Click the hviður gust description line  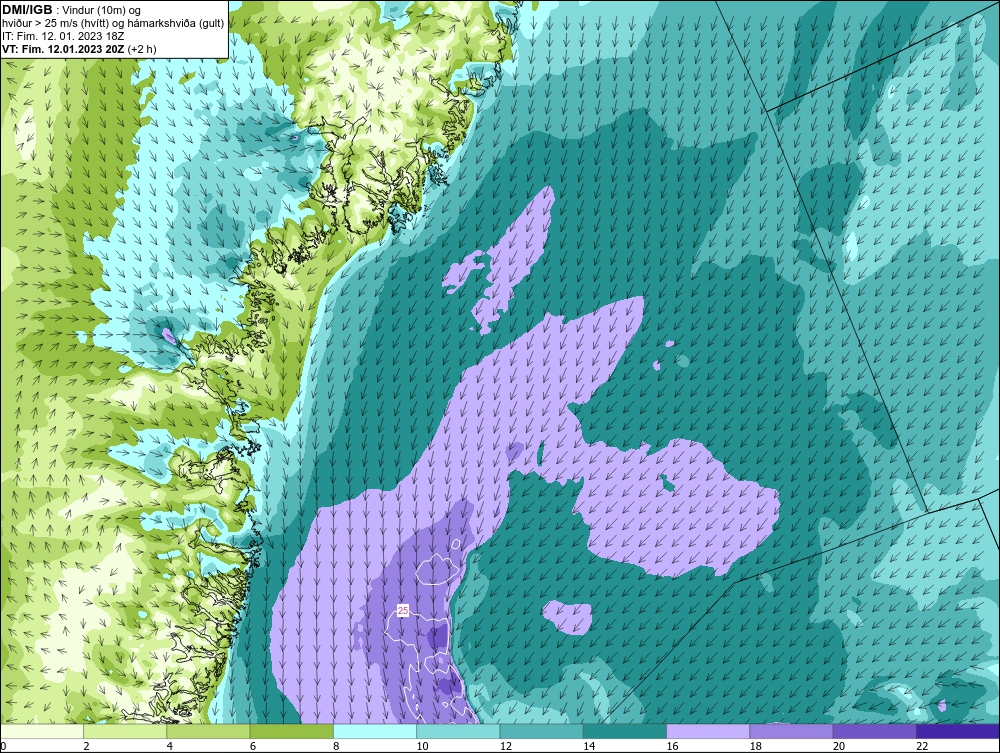click(x=113, y=24)
